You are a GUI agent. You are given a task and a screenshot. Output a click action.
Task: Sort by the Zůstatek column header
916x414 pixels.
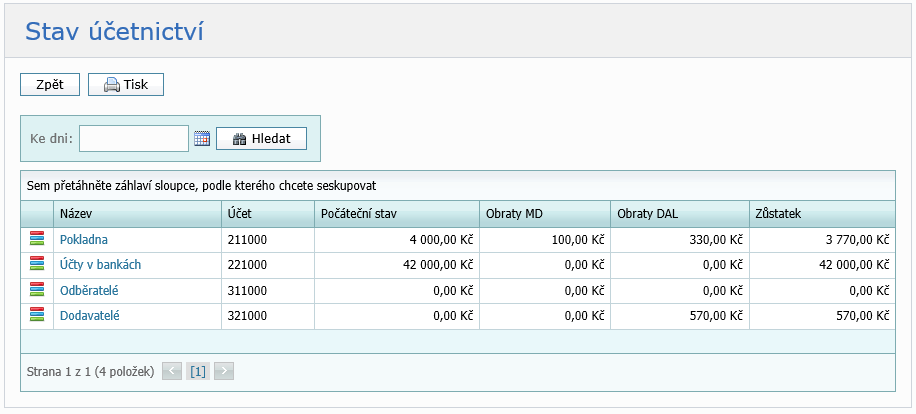click(x=780, y=214)
